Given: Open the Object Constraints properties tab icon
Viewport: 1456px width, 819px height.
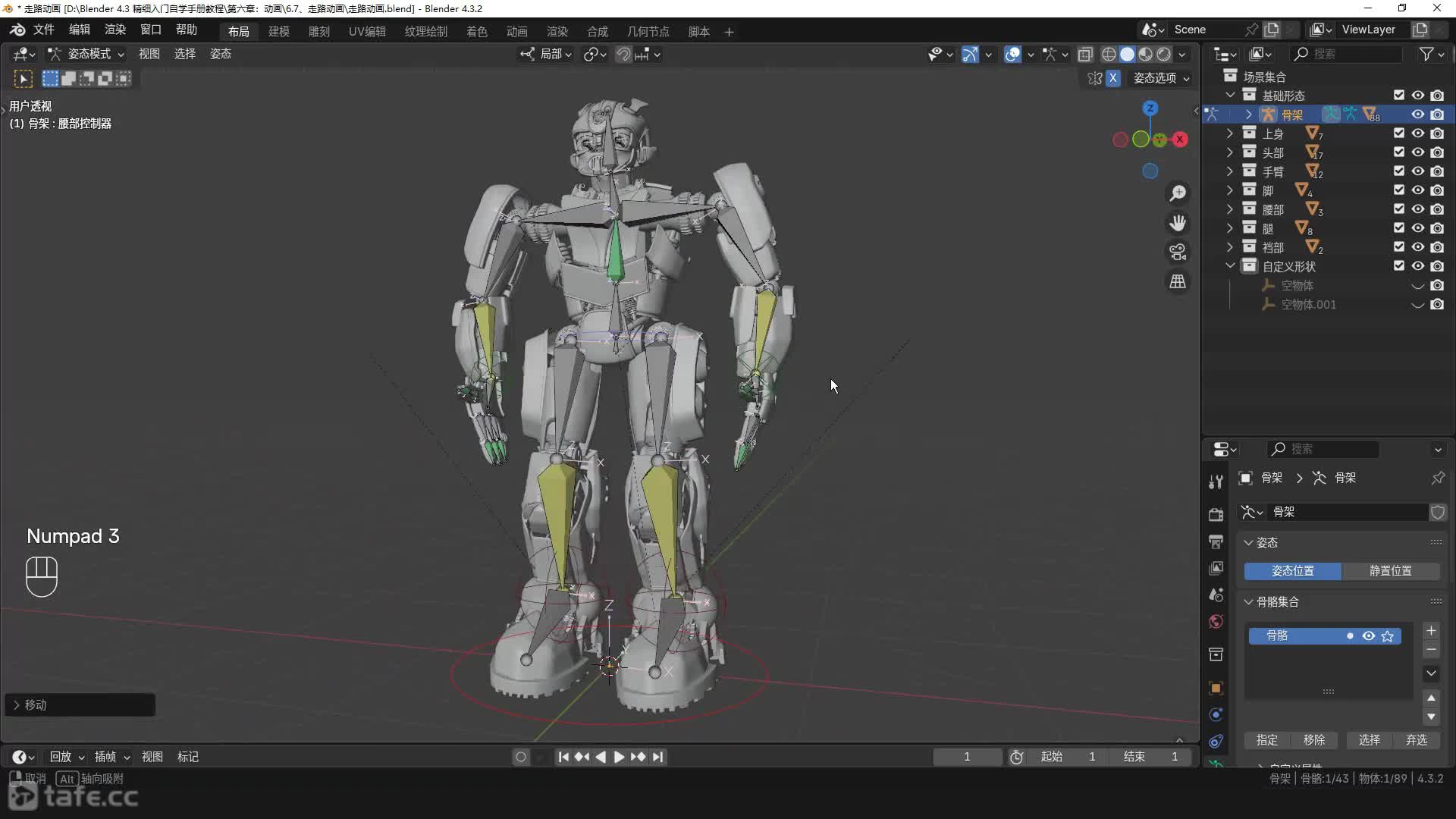Looking at the screenshot, I should [1216, 741].
